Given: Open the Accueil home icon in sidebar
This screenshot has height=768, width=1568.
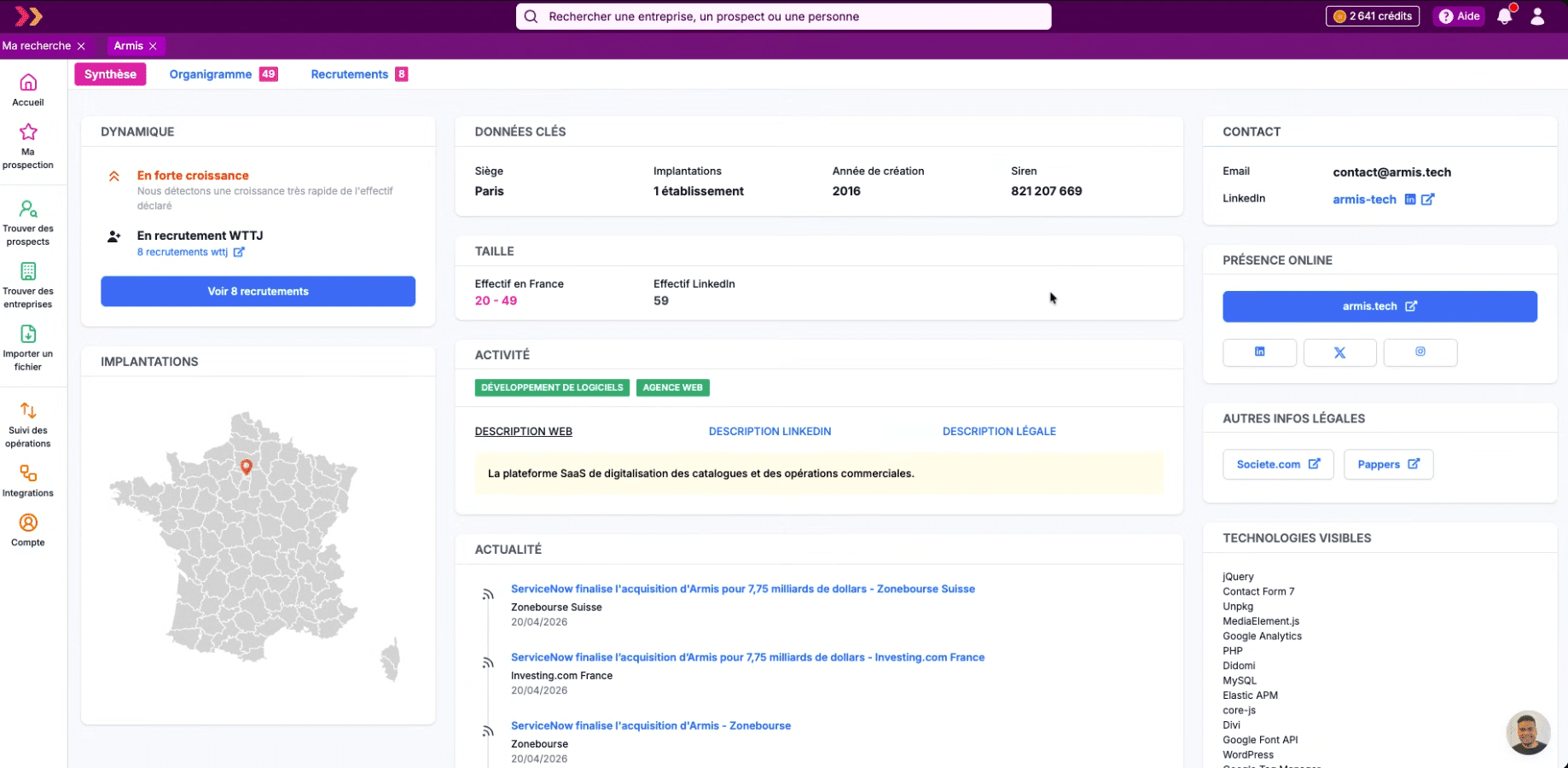Looking at the screenshot, I should coord(28,82).
